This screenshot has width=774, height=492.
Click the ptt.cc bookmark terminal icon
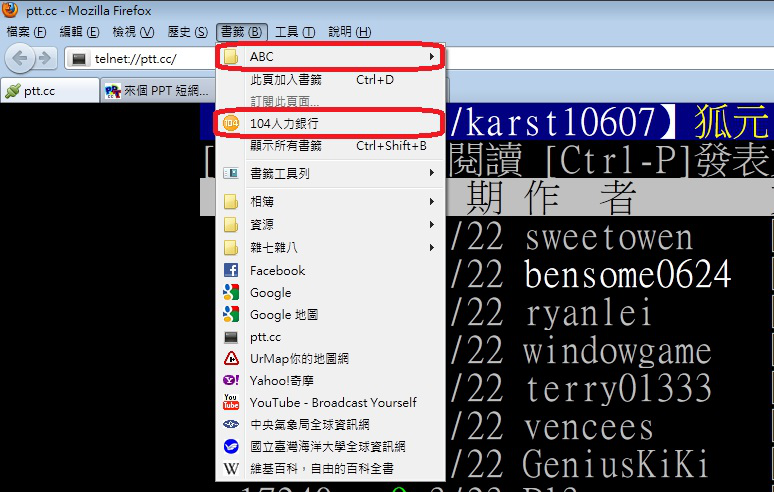231,337
